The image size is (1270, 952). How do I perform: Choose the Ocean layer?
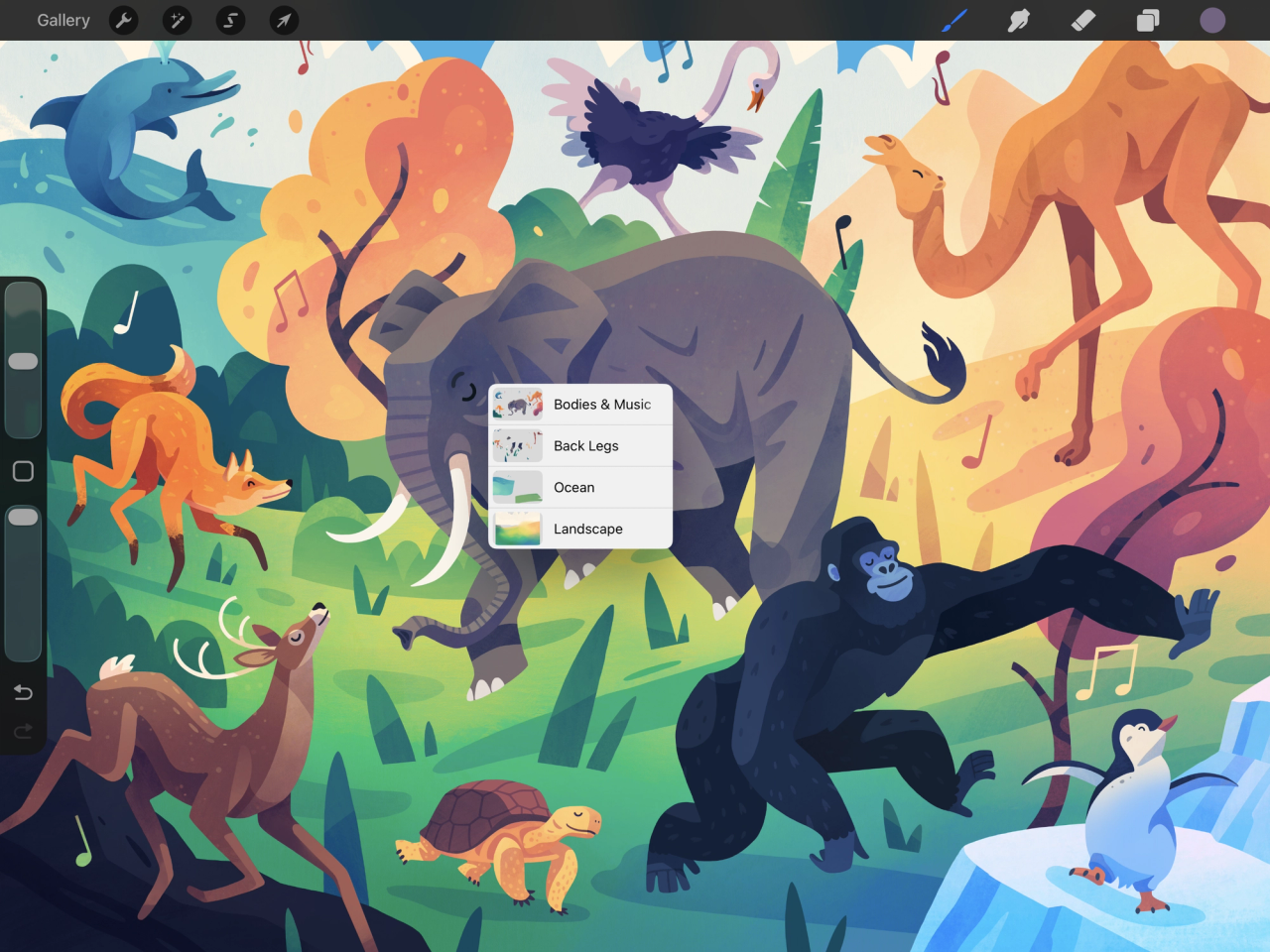pyautogui.click(x=580, y=488)
